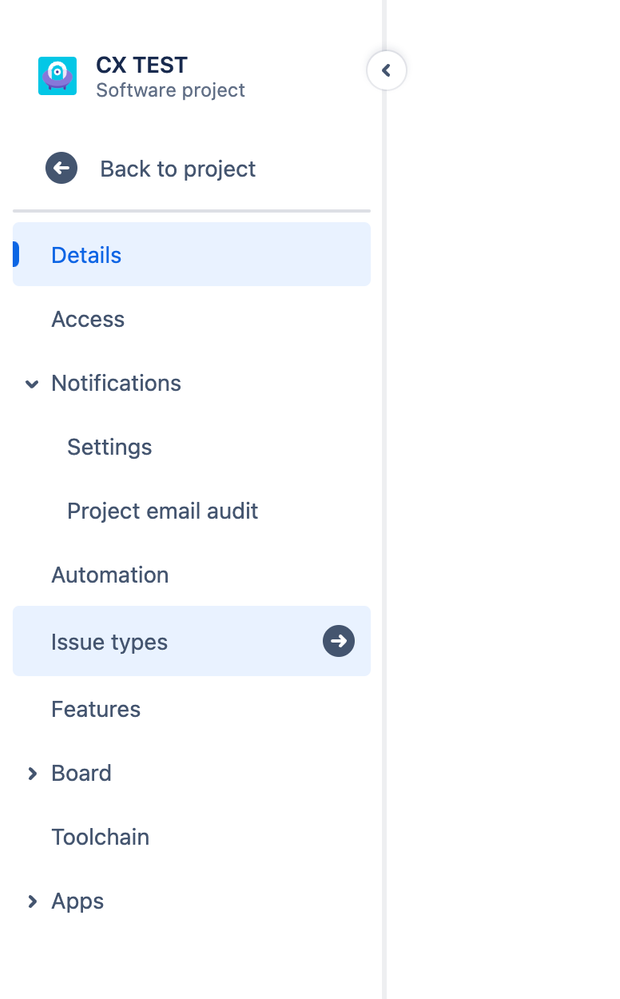This screenshot has width=620, height=999.
Task: Click the Notifications label
Action: (116, 383)
